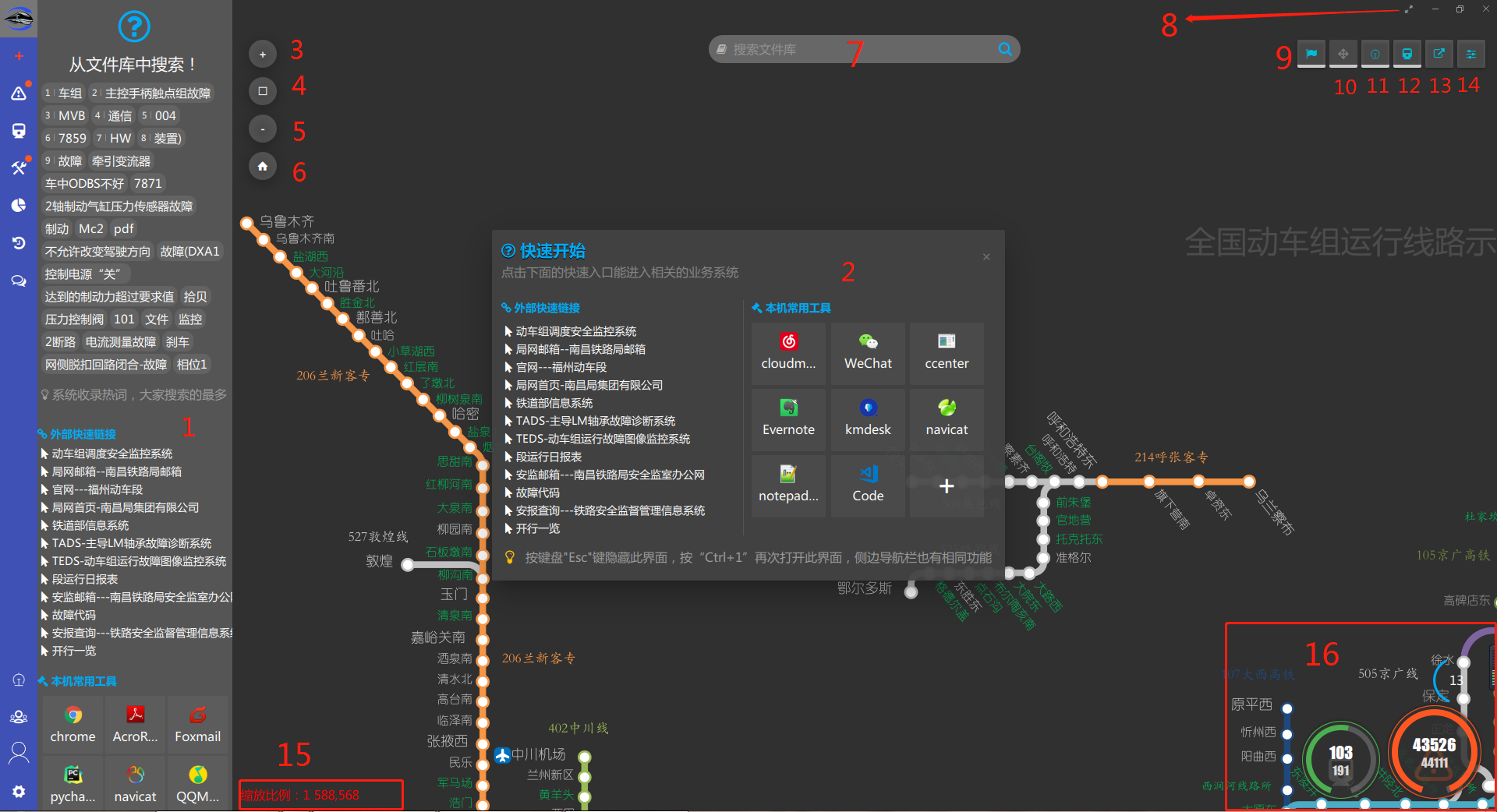Toggle the flag toolbar button

pyautogui.click(x=1311, y=54)
